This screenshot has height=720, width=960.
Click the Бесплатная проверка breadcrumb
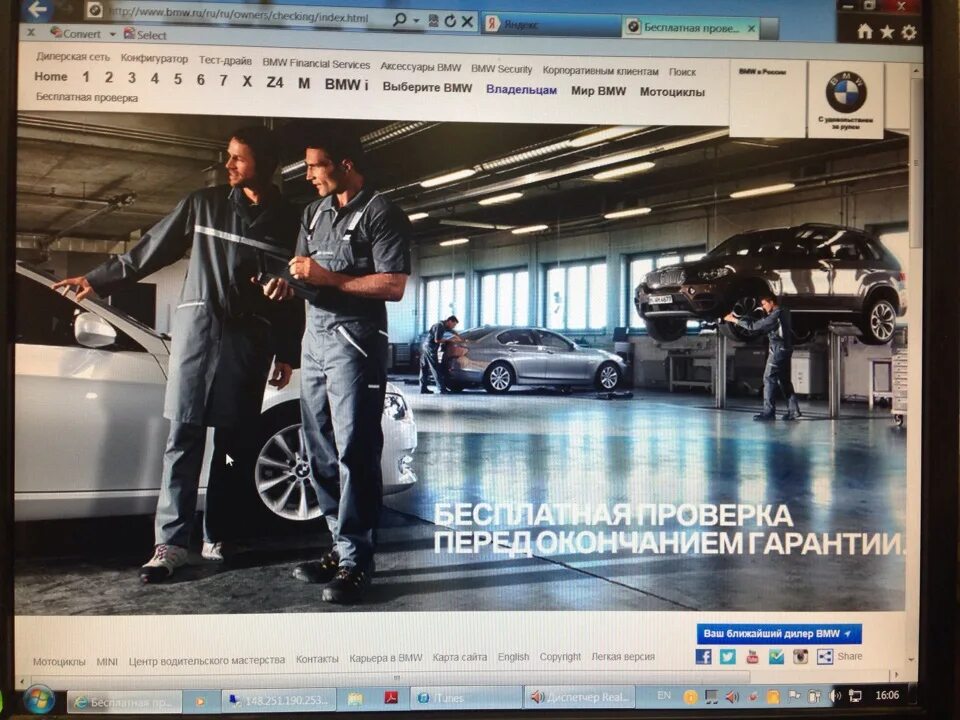(86, 97)
